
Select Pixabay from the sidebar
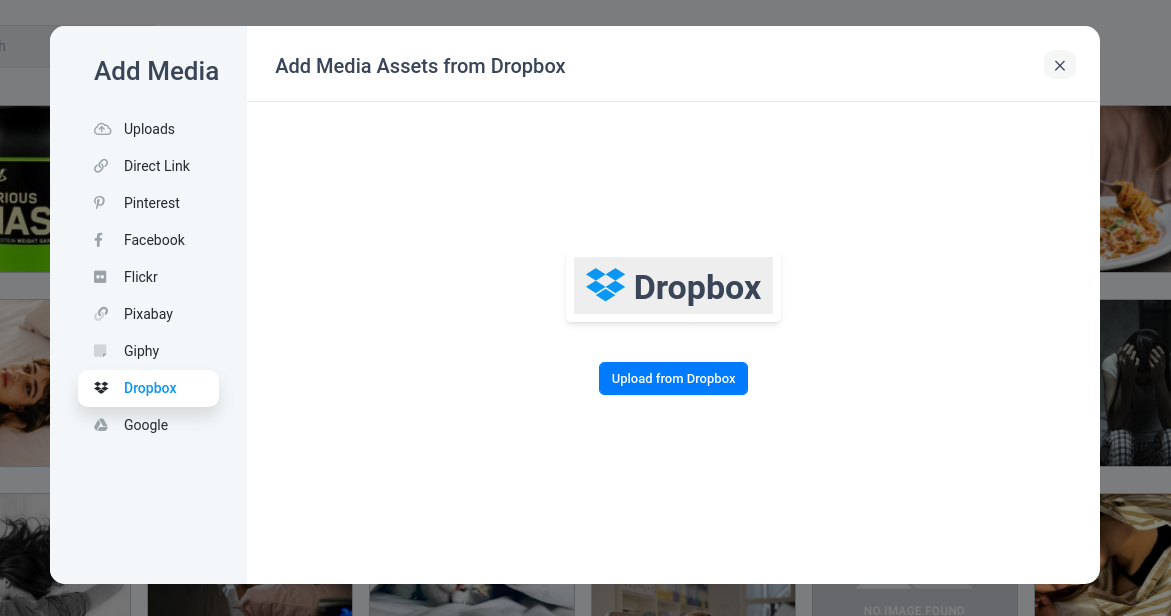(x=149, y=314)
